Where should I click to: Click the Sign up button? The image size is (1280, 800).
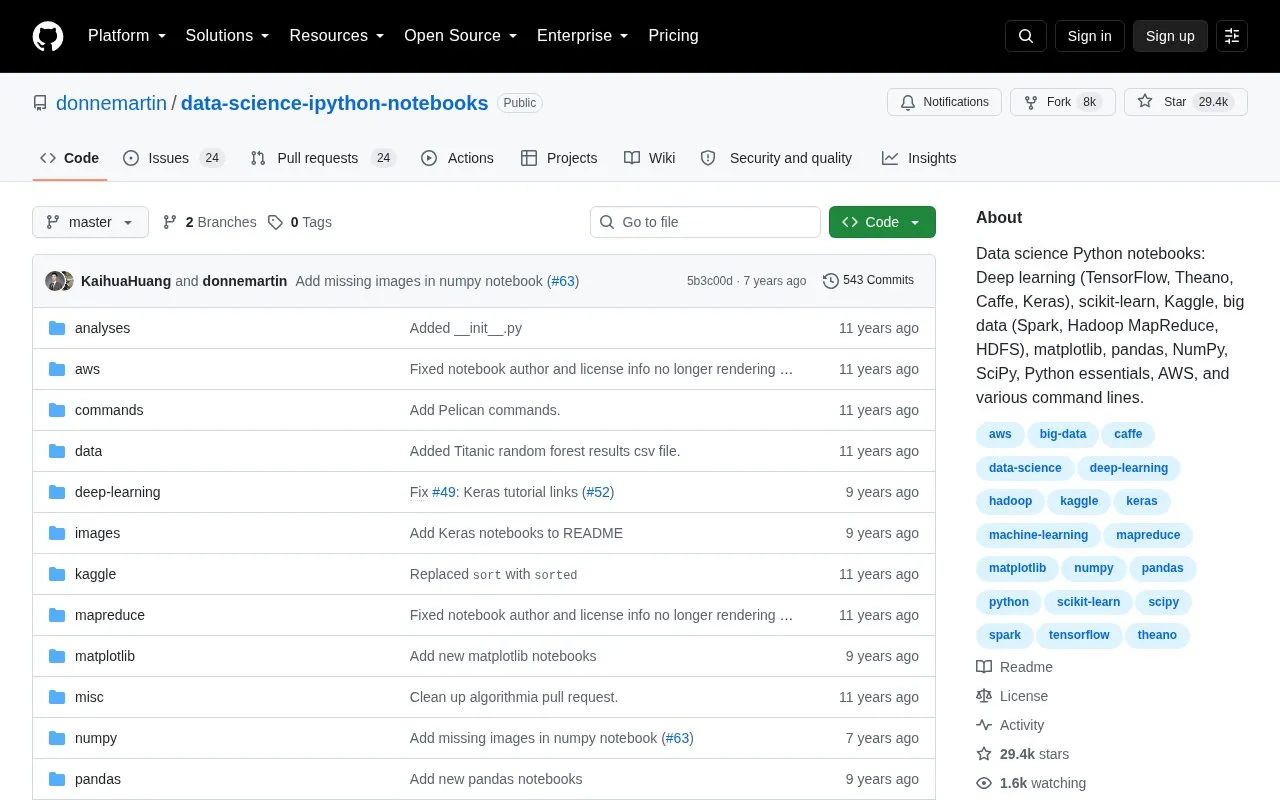coord(1170,36)
